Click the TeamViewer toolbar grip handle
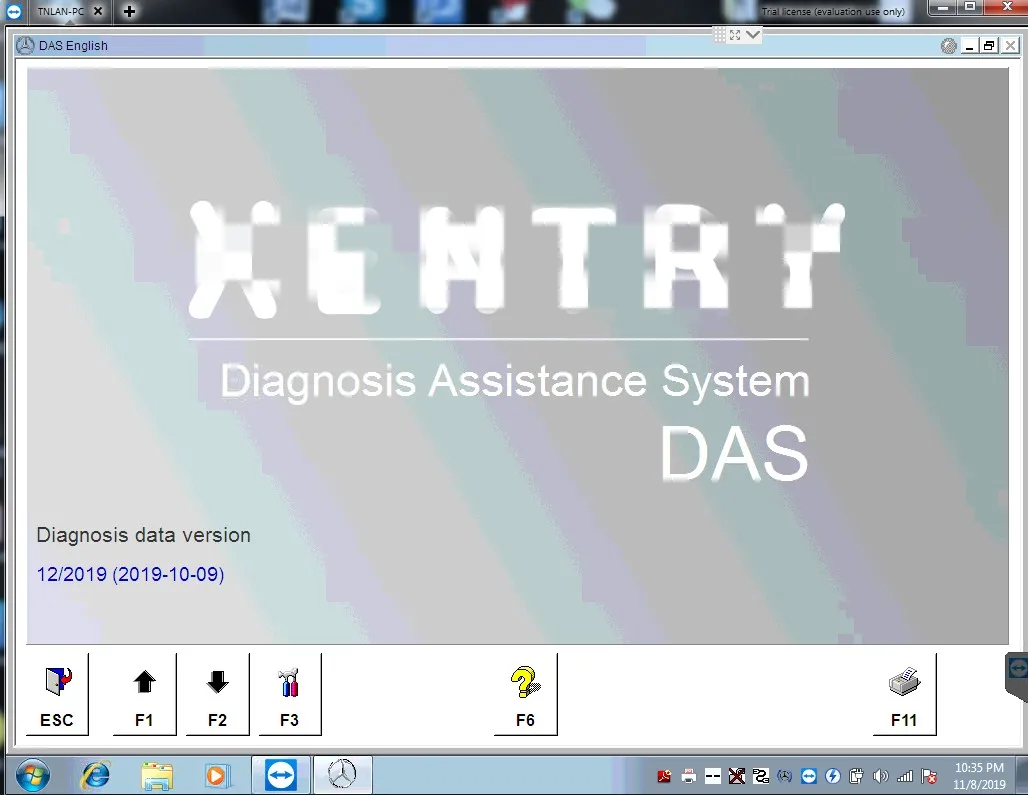1028x795 pixels. point(719,35)
